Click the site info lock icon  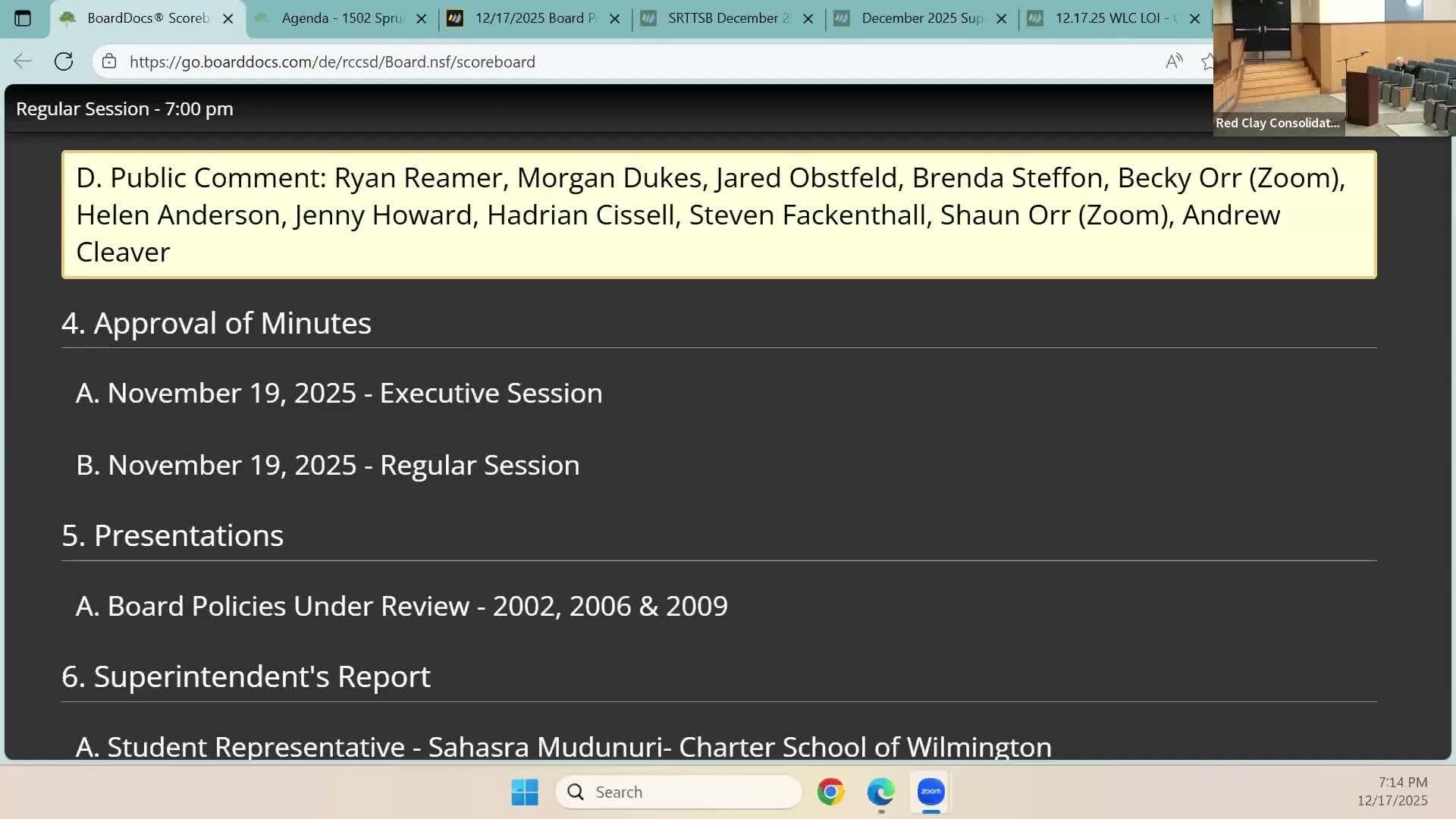pyautogui.click(x=109, y=61)
